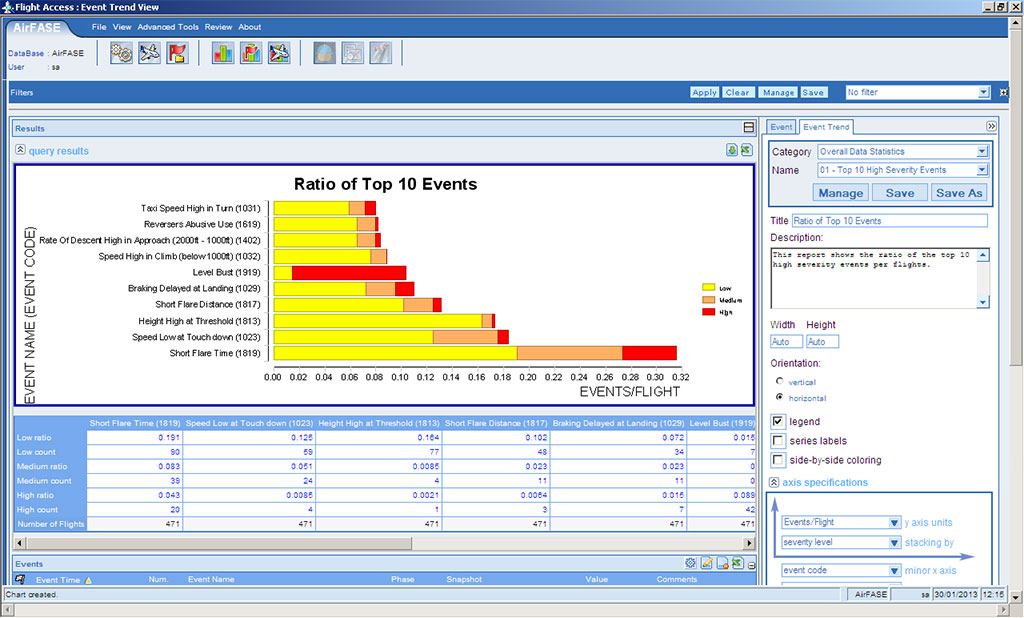Image resolution: width=1024 pixels, height=618 pixels.
Task: Apply the current filters
Action: pyautogui.click(x=705, y=92)
